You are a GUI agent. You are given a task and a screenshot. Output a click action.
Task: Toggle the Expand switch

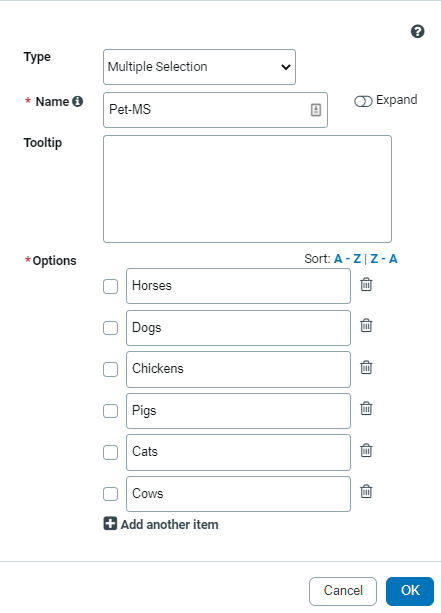[363, 102]
